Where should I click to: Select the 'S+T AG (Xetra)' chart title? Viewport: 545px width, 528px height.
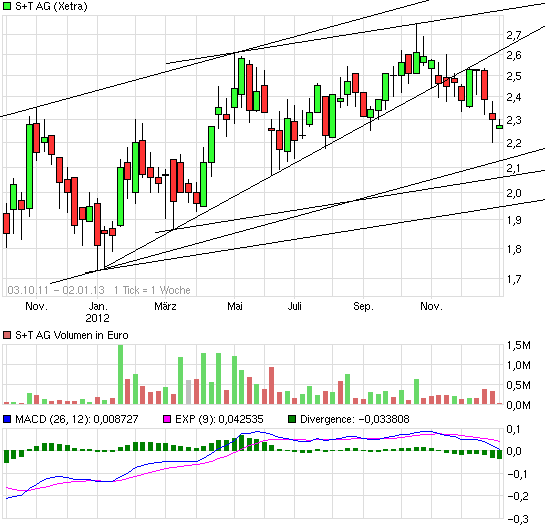[51, 6]
